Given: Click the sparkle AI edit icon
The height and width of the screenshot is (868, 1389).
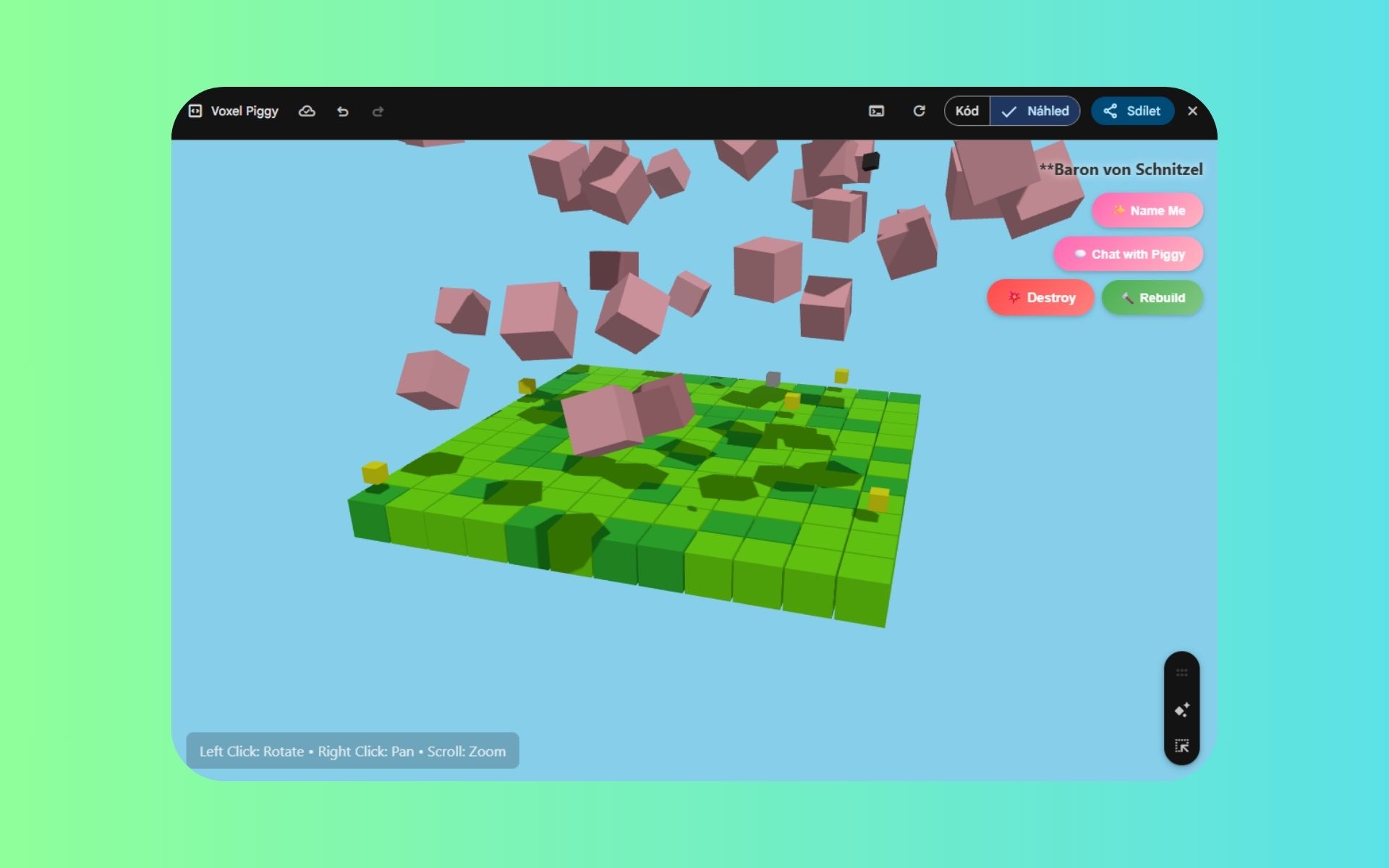Looking at the screenshot, I should click(x=1181, y=710).
